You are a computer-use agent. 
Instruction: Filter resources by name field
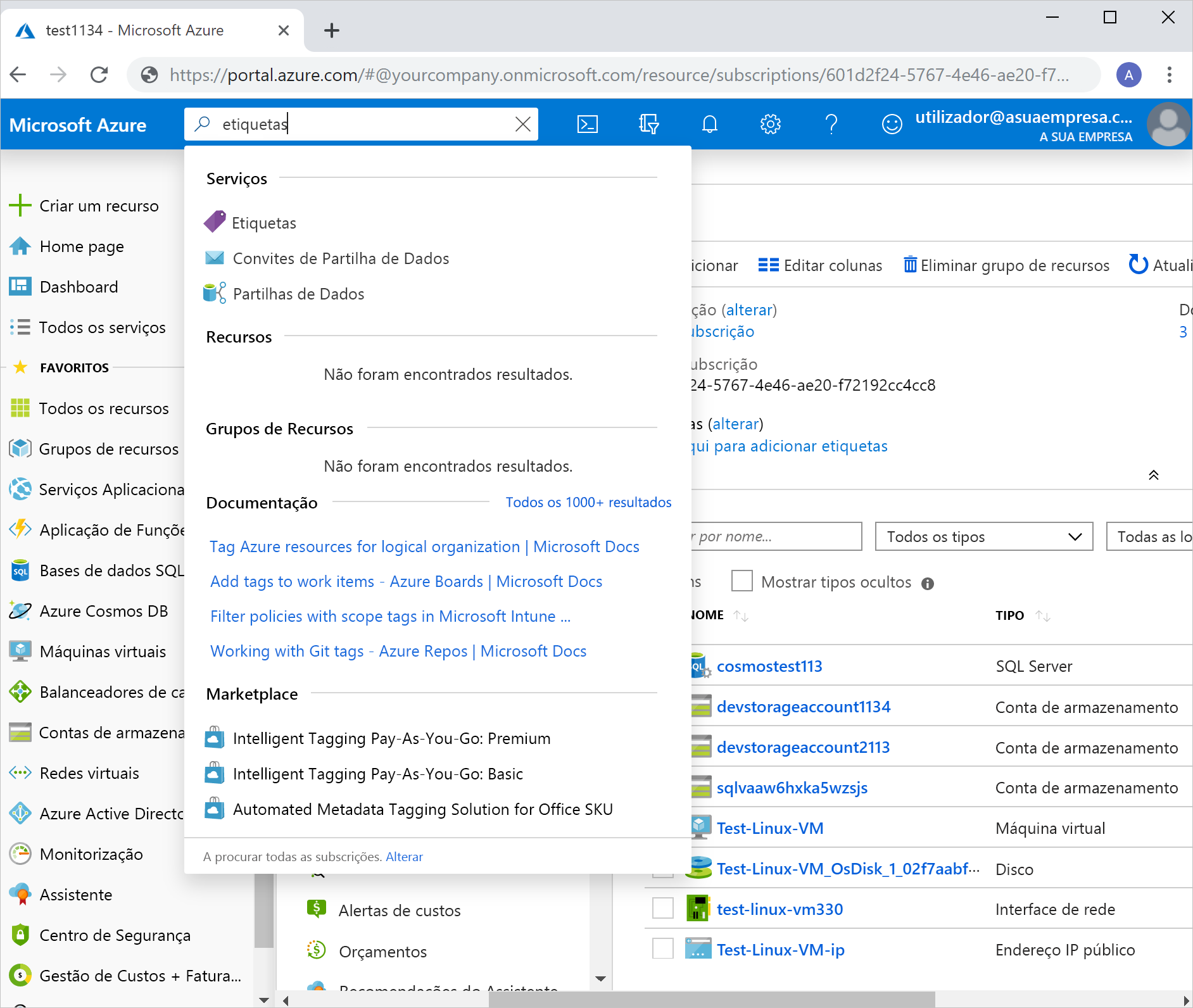tap(776, 536)
